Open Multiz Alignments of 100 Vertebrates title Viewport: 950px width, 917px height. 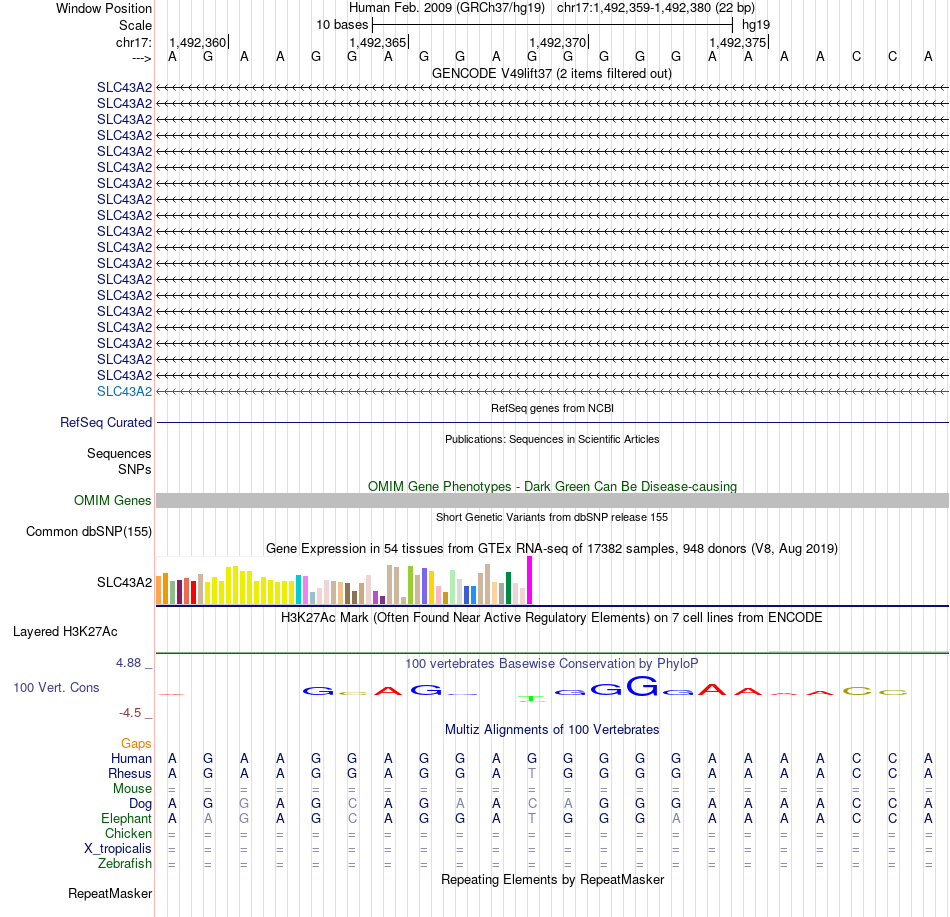pyautogui.click(x=552, y=729)
